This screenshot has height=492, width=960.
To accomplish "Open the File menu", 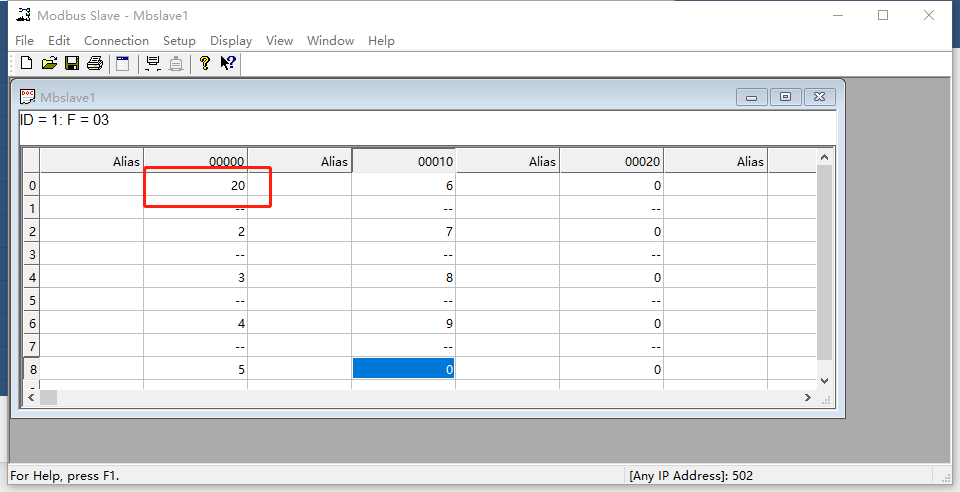I will coord(24,40).
